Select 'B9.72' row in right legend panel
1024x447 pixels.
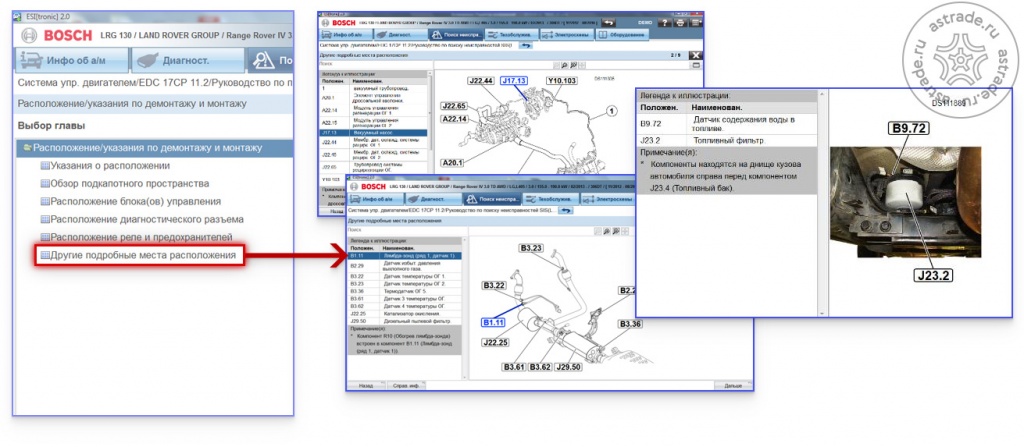pyautogui.click(x=728, y=124)
